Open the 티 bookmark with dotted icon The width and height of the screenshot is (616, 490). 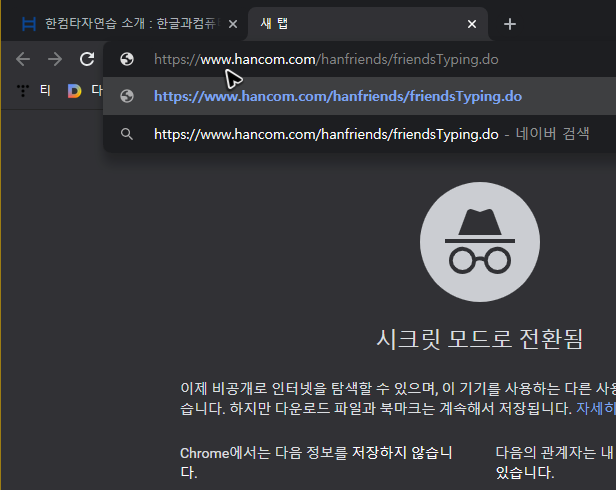pyautogui.click(x=34, y=91)
